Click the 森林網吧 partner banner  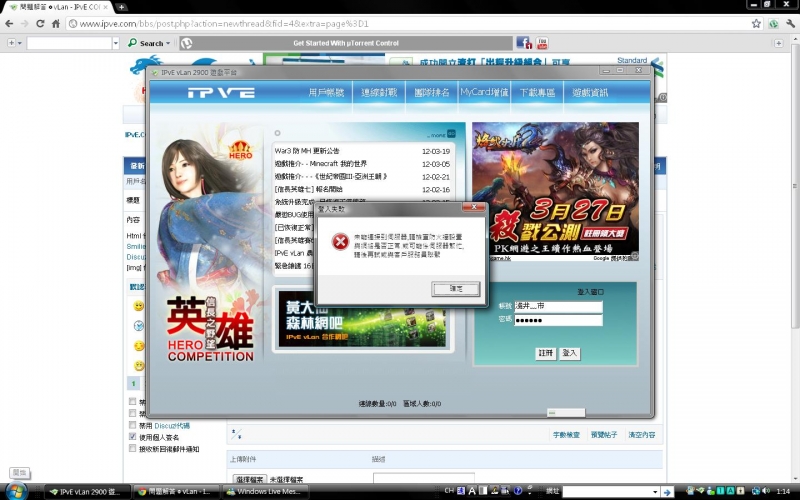[x=363, y=318]
